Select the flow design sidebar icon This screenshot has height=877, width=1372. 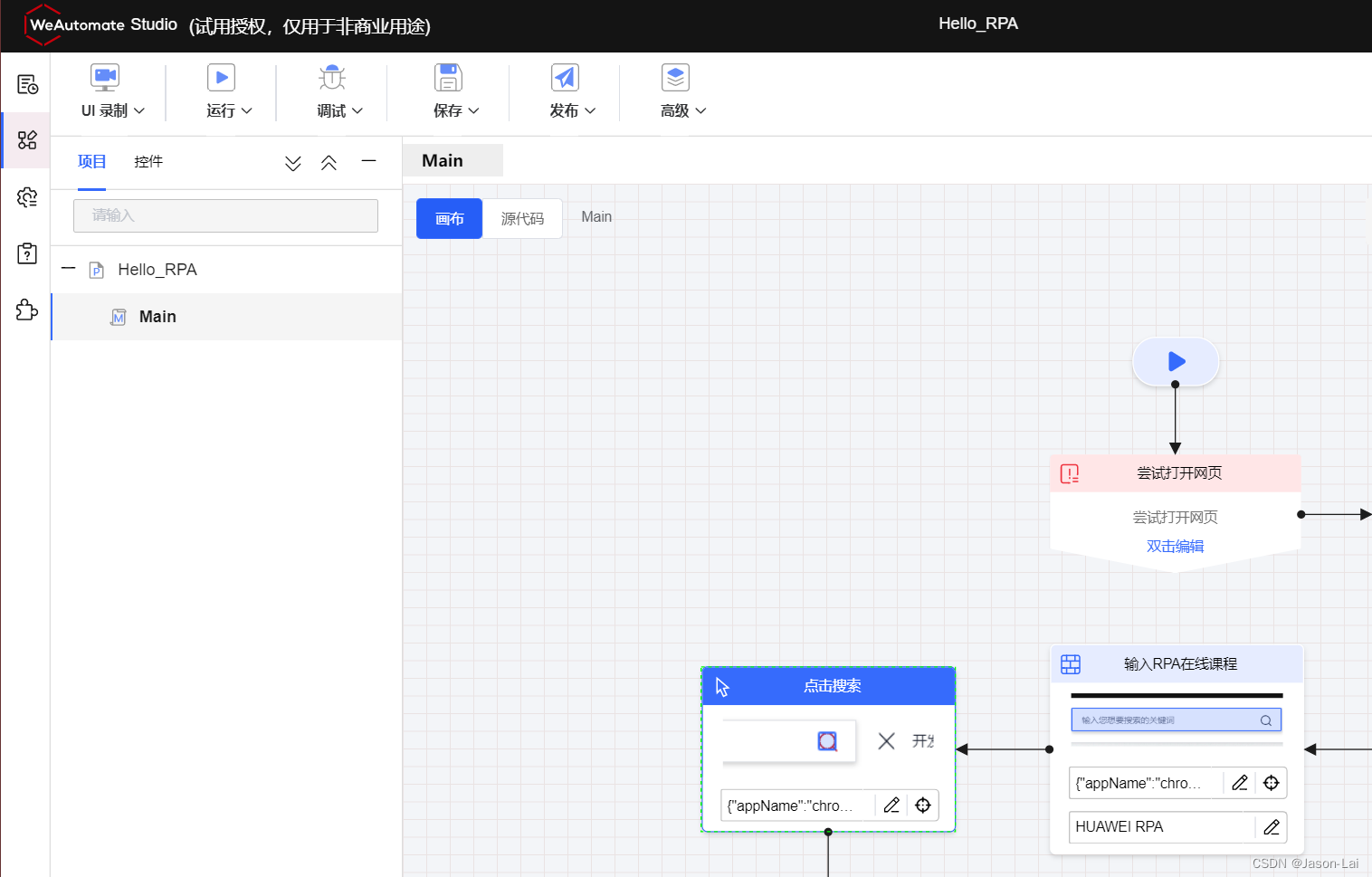(x=27, y=140)
